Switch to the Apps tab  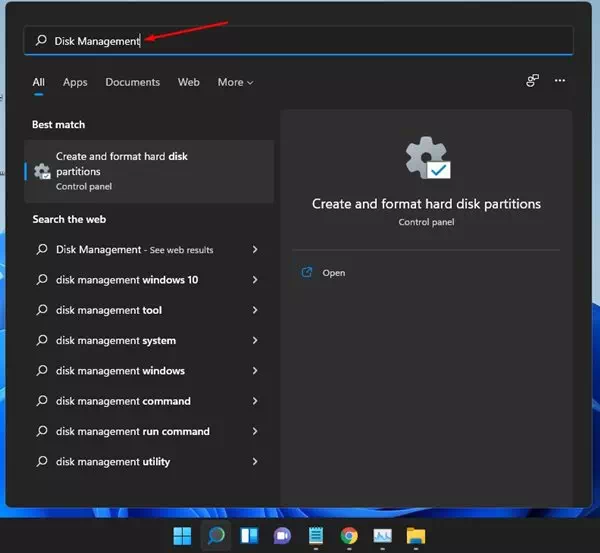[75, 82]
